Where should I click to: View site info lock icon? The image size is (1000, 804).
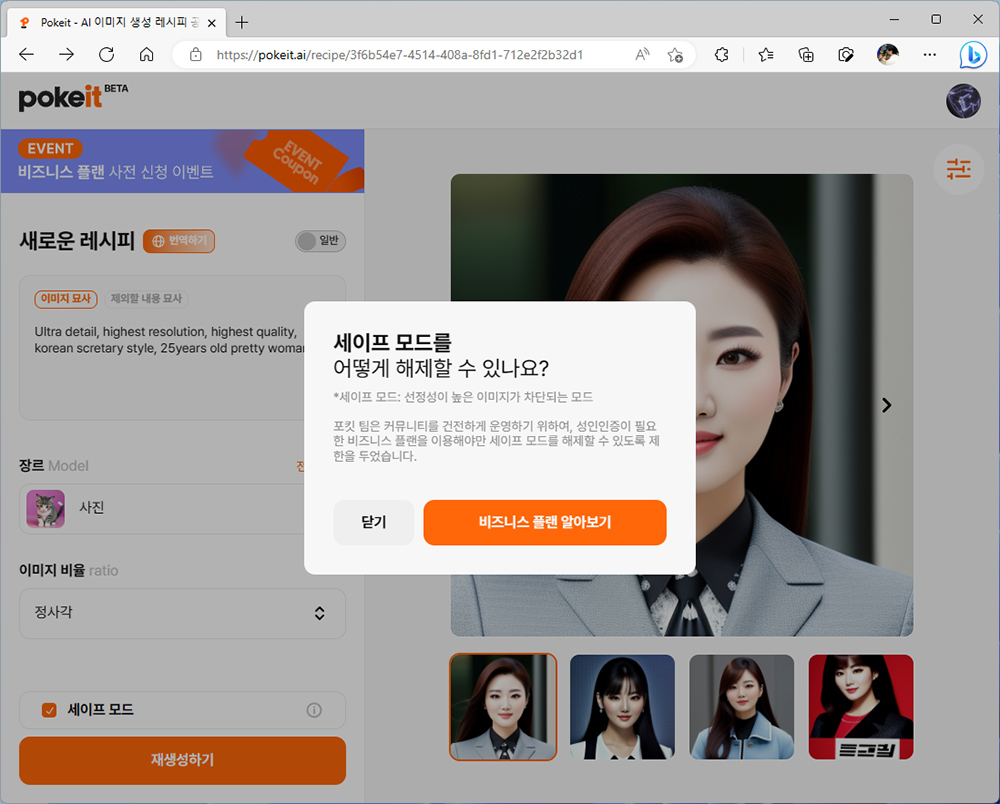click(x=196, y=55)
